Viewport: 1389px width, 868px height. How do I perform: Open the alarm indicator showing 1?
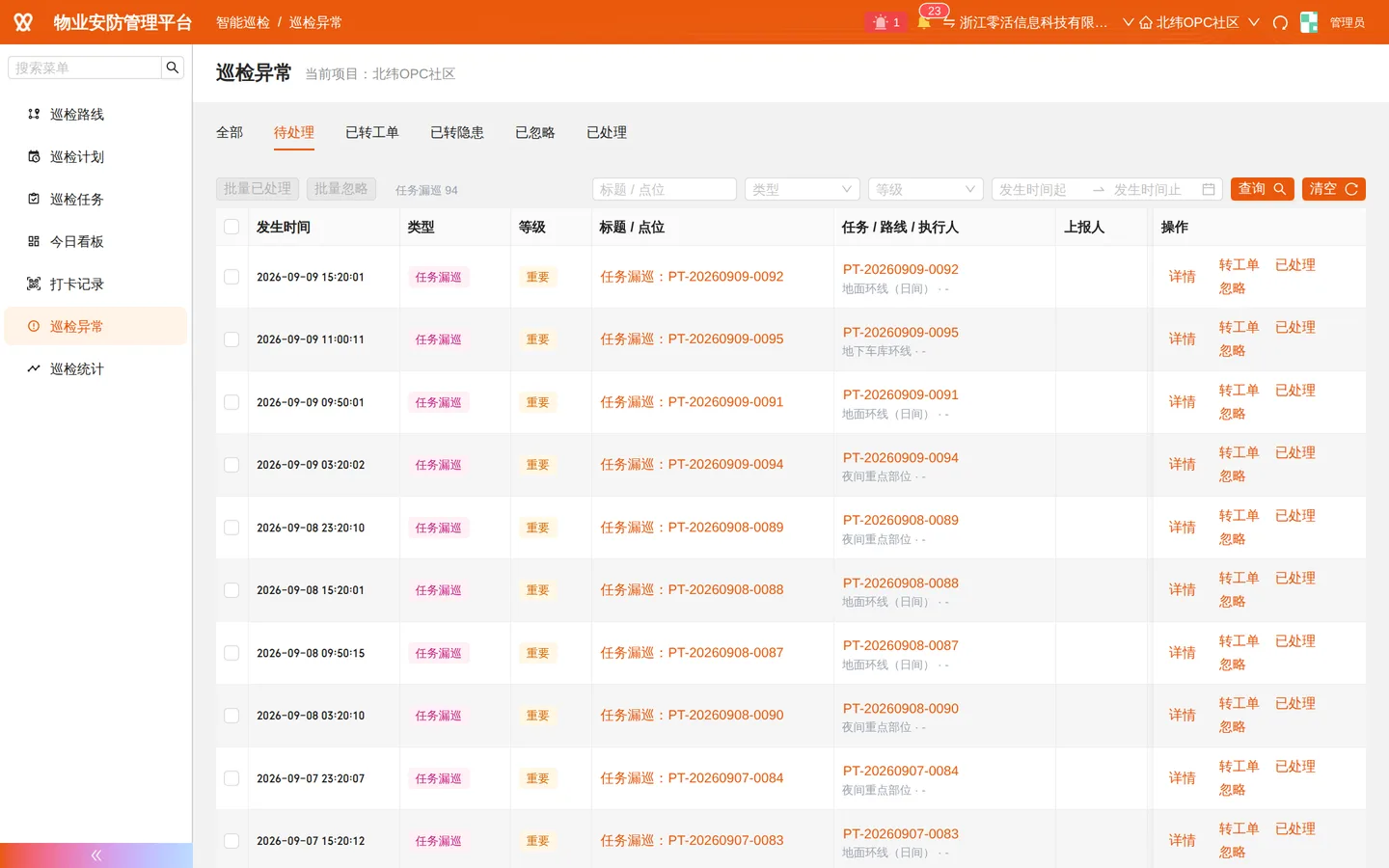[886, 22]
